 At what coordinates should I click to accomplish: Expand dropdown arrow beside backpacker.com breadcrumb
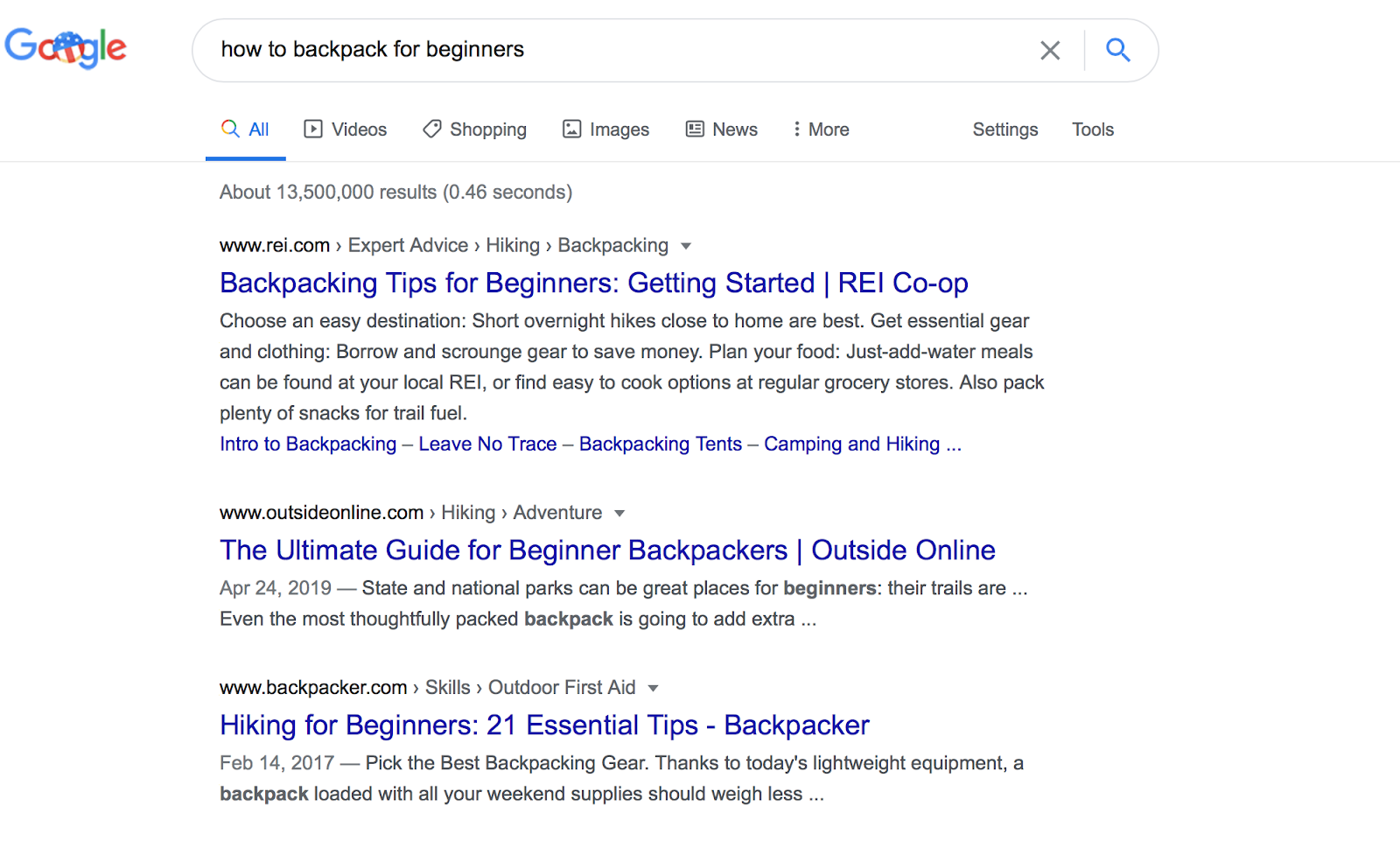[x=653, y=688]
